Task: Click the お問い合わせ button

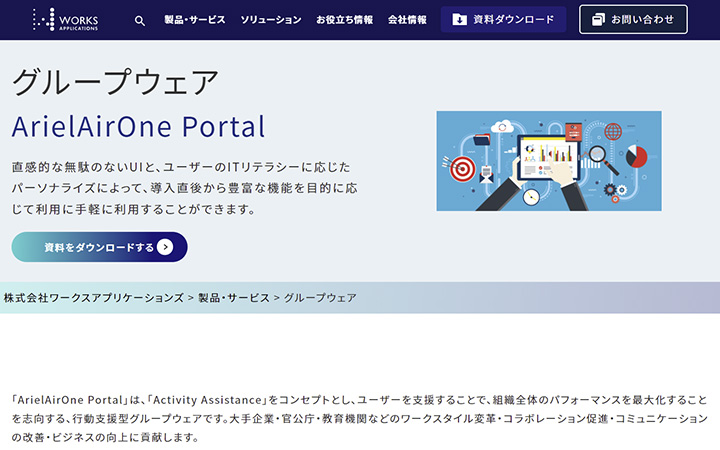Action: (x=633, y=19)
